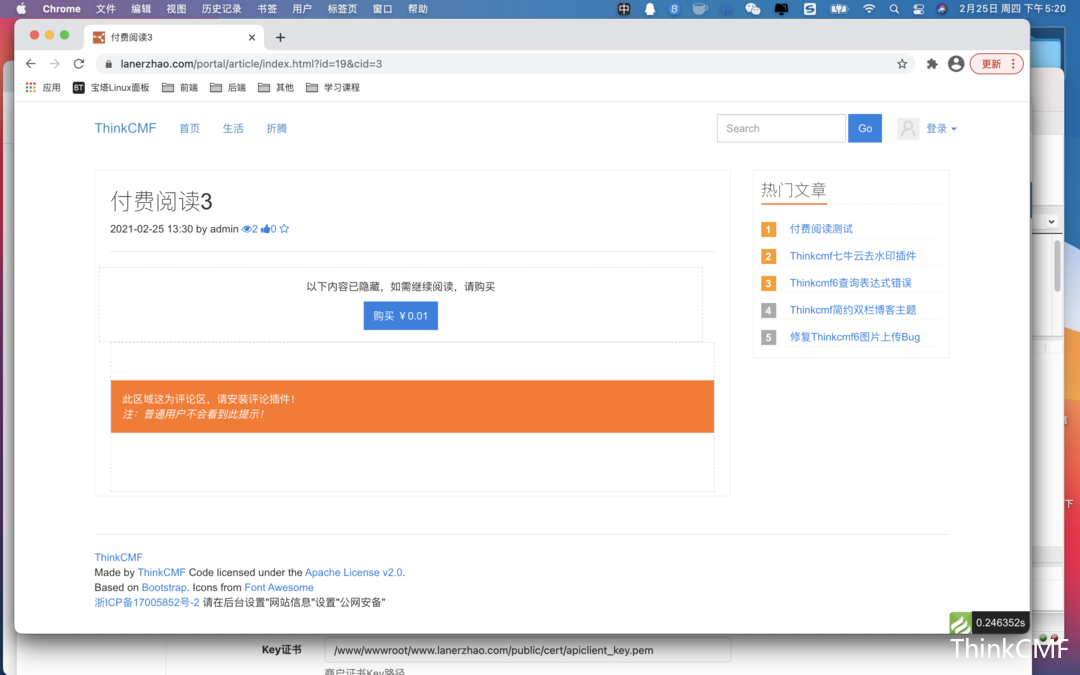
Task: Open the 学习课程 bookmarks folder
Action: [333, 88]
